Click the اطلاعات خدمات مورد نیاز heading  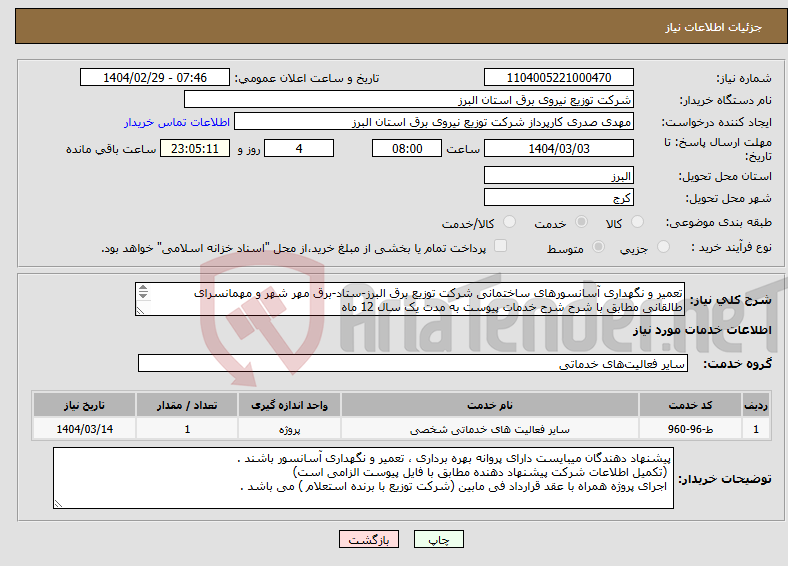tap(702, 330)
